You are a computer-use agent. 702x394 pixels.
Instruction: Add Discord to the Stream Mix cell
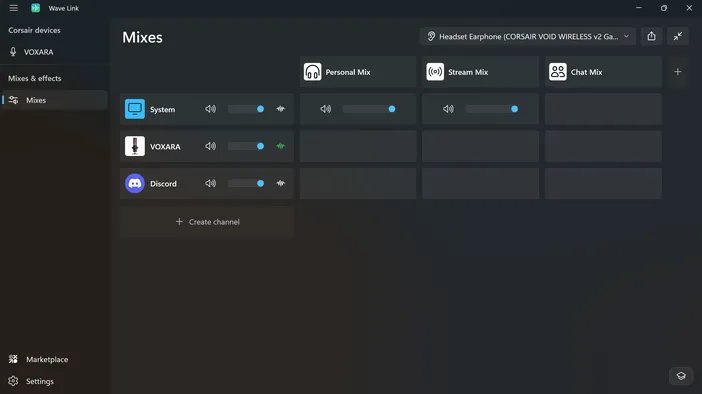click(x=480, y=183)
